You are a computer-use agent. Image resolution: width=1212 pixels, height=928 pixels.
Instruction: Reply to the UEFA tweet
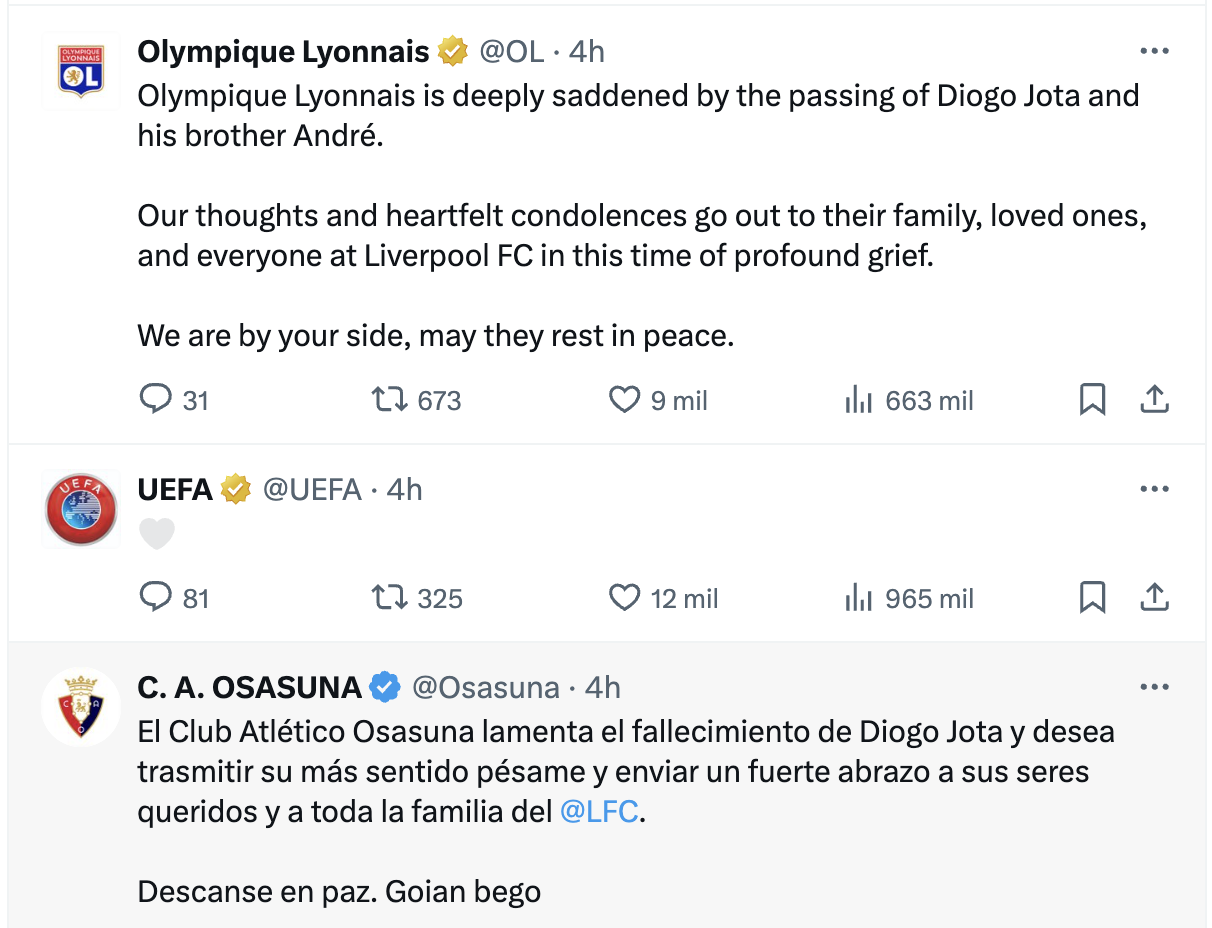tap(155, 598)
